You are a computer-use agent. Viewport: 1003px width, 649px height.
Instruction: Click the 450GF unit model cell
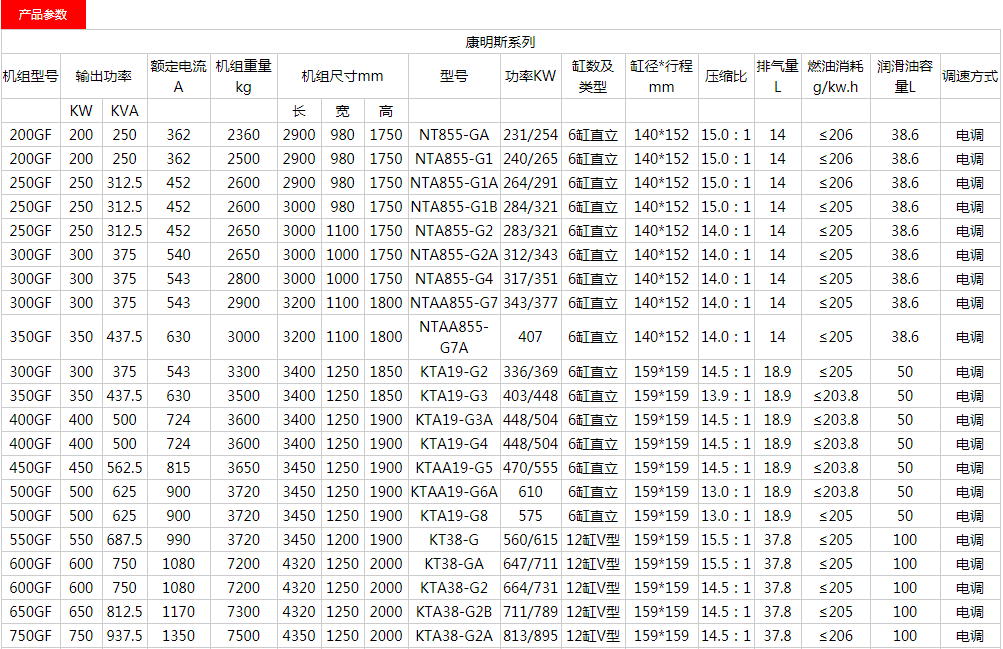click(x=31, y=467)
